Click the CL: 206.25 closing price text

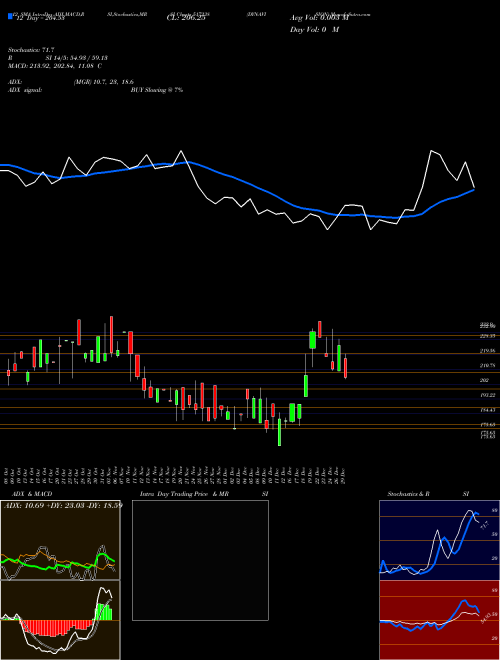pyautogui.click(x=185, y=18)
